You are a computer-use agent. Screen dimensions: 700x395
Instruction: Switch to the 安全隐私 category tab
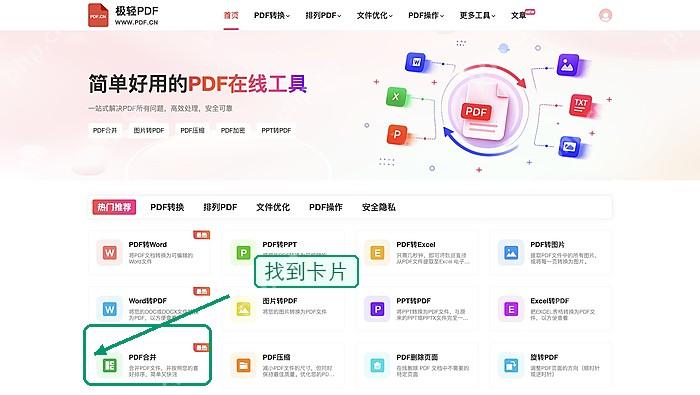pos(379,207)
